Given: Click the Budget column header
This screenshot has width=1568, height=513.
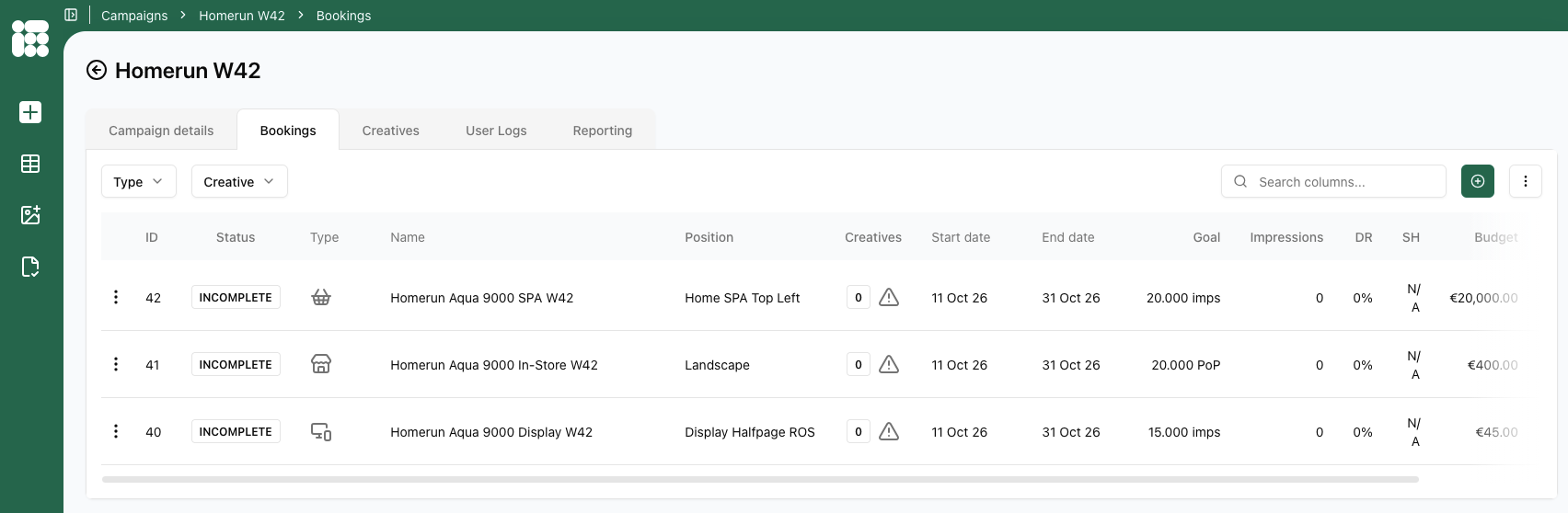Looking at the screenshot, I should [x=1496, y=237].
